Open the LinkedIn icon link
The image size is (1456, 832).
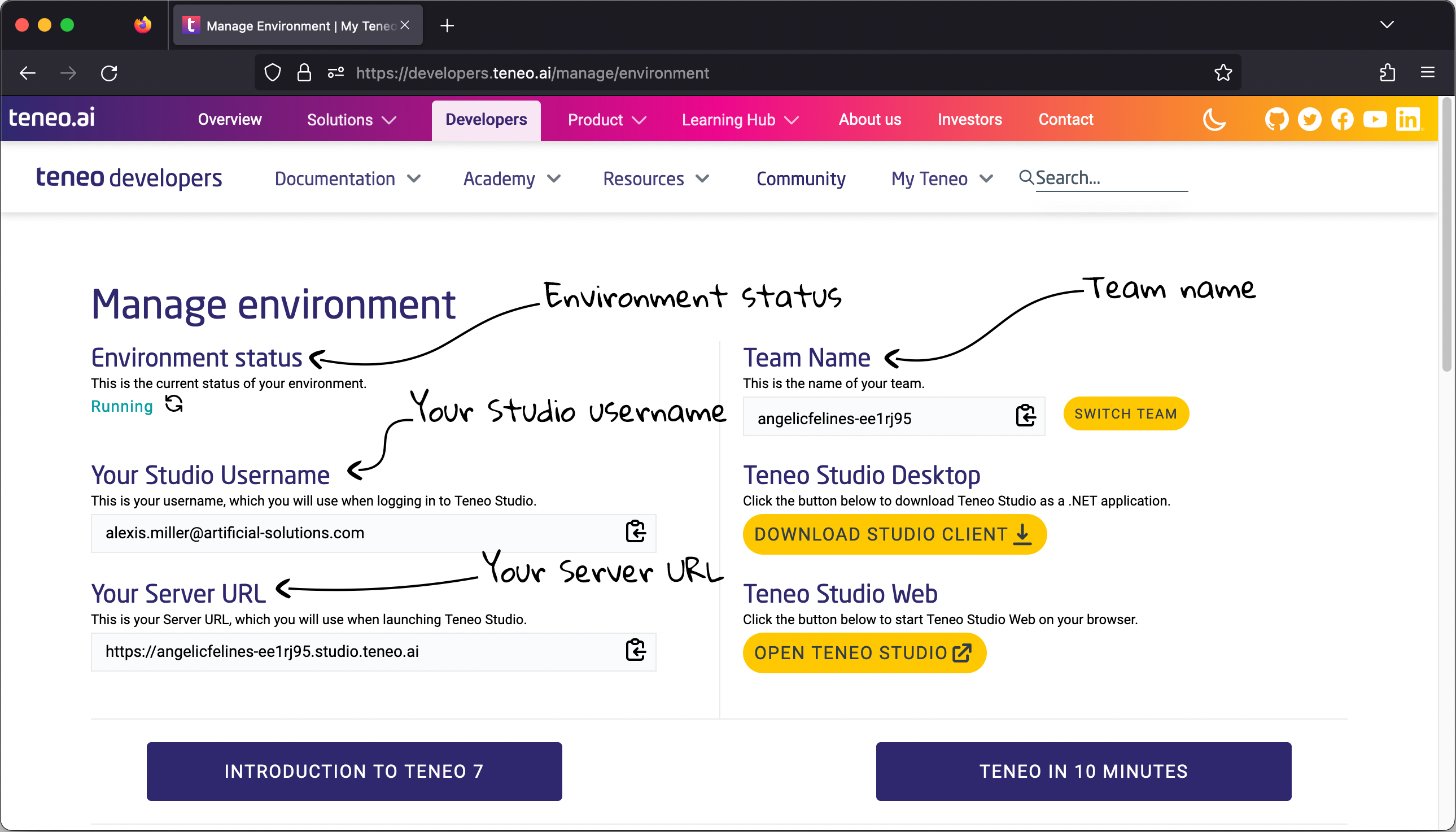click(x=1408, y=119)
